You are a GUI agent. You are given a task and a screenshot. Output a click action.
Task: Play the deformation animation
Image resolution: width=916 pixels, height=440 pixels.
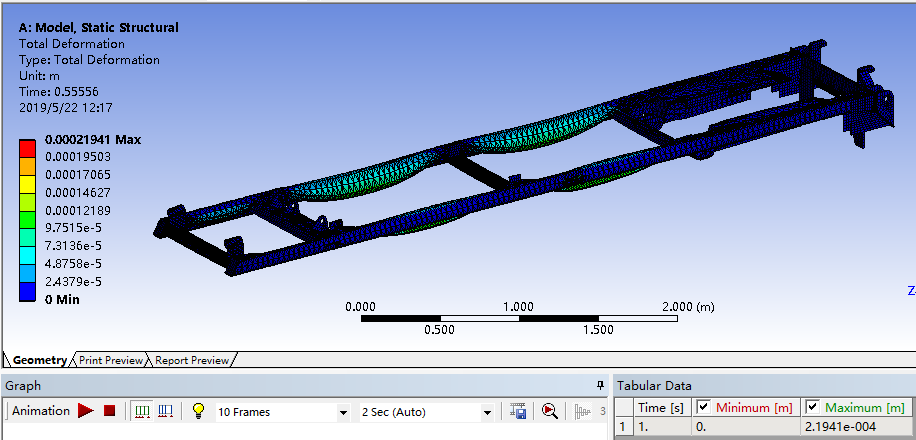(x=86, y=411)
